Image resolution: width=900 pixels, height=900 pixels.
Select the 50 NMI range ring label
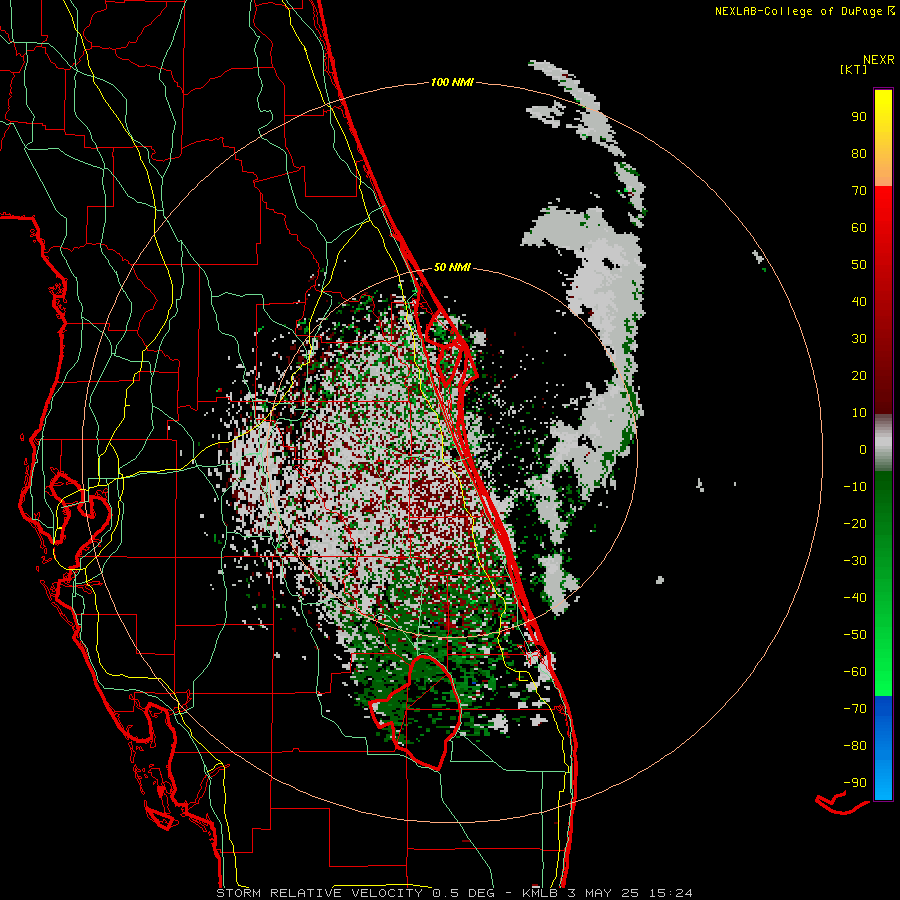click(452, 267)
